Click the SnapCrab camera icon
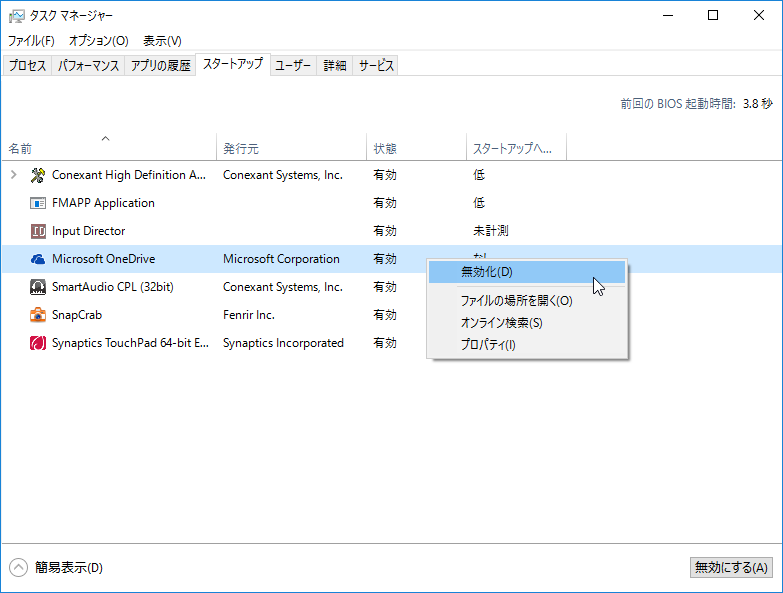This screenshot has height=593, width=783. [x=38, y=315]
